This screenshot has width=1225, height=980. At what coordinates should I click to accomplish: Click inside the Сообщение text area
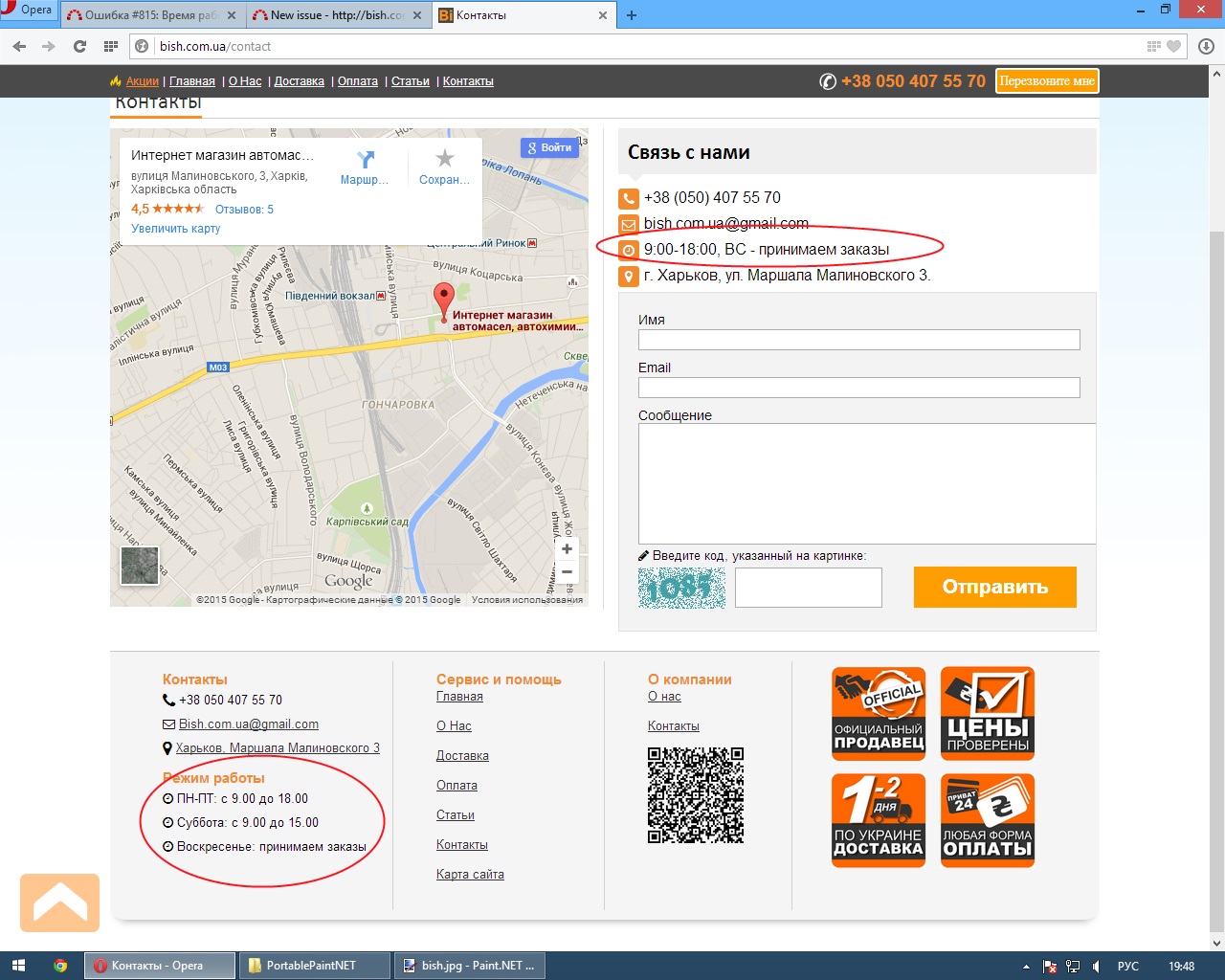tap(866, 483)
